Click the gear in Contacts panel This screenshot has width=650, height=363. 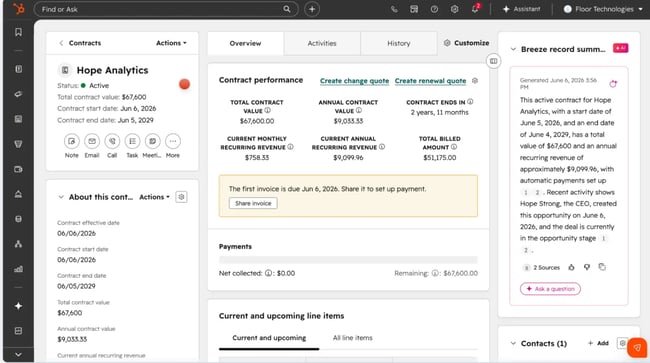click(622, 343)
